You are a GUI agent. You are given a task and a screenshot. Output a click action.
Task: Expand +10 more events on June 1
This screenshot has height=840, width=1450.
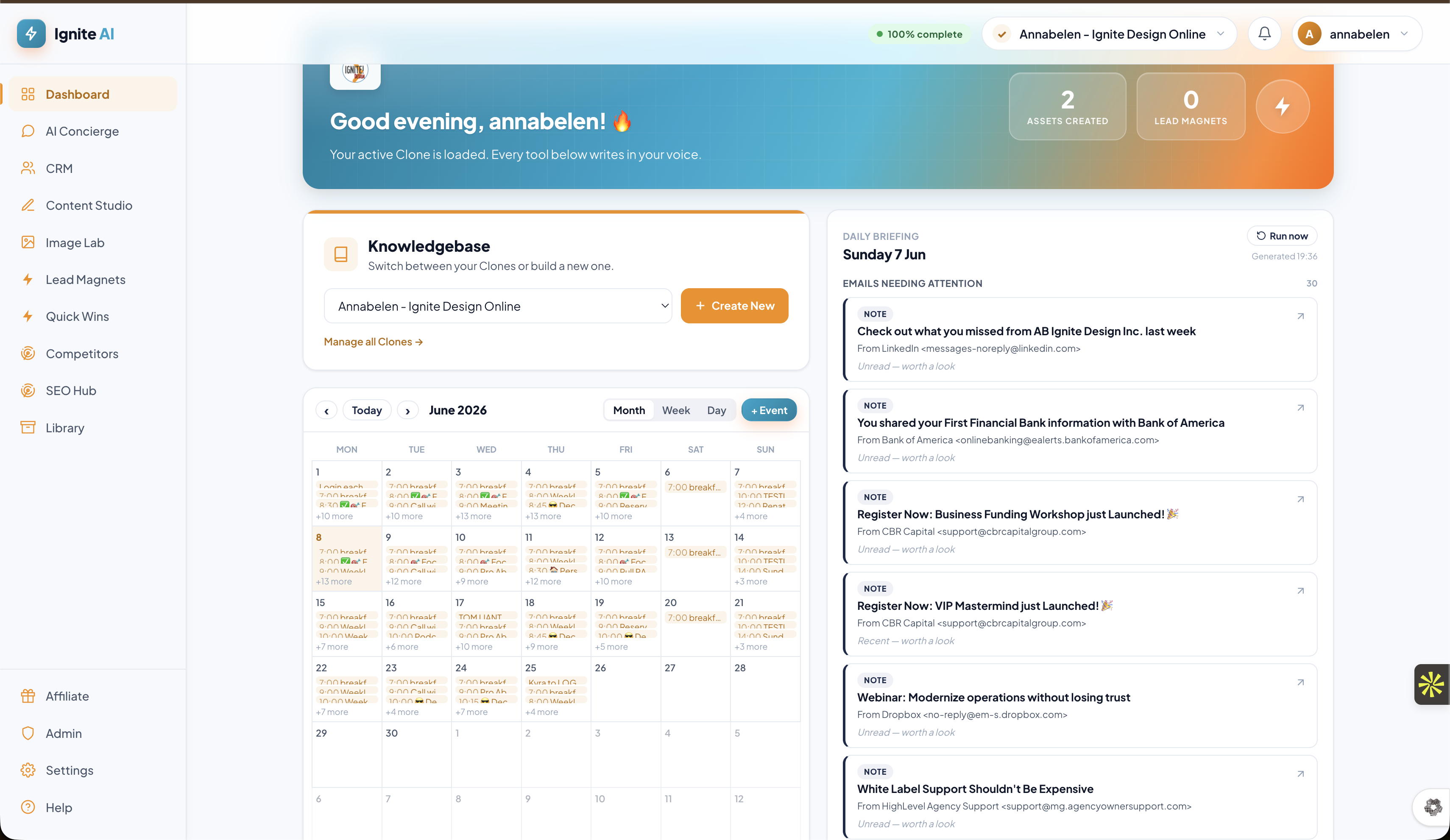334,517
